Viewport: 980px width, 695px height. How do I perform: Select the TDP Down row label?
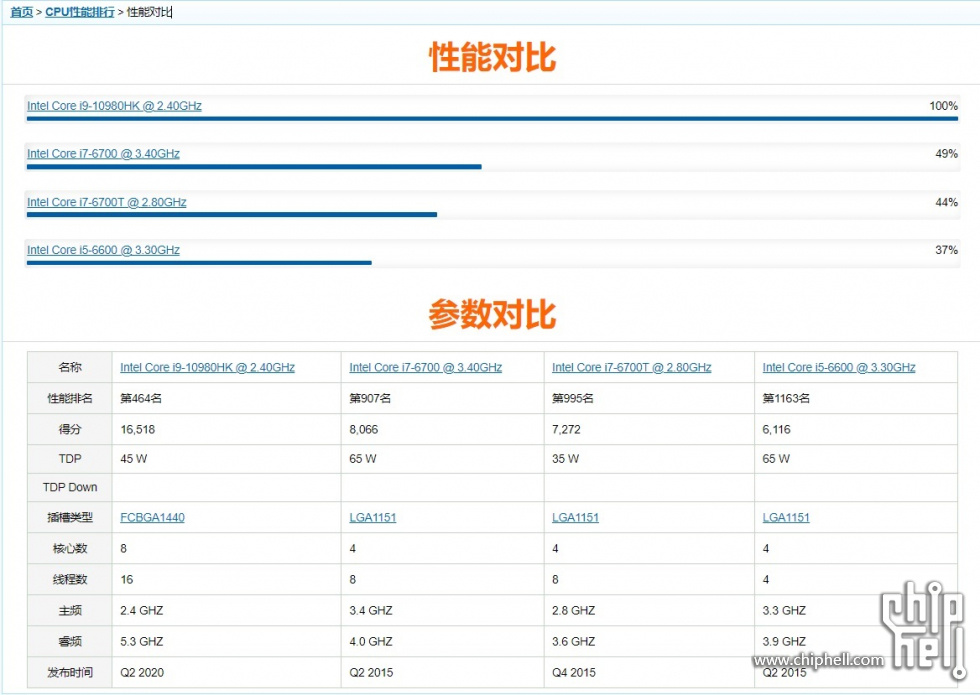click(70, 487)
